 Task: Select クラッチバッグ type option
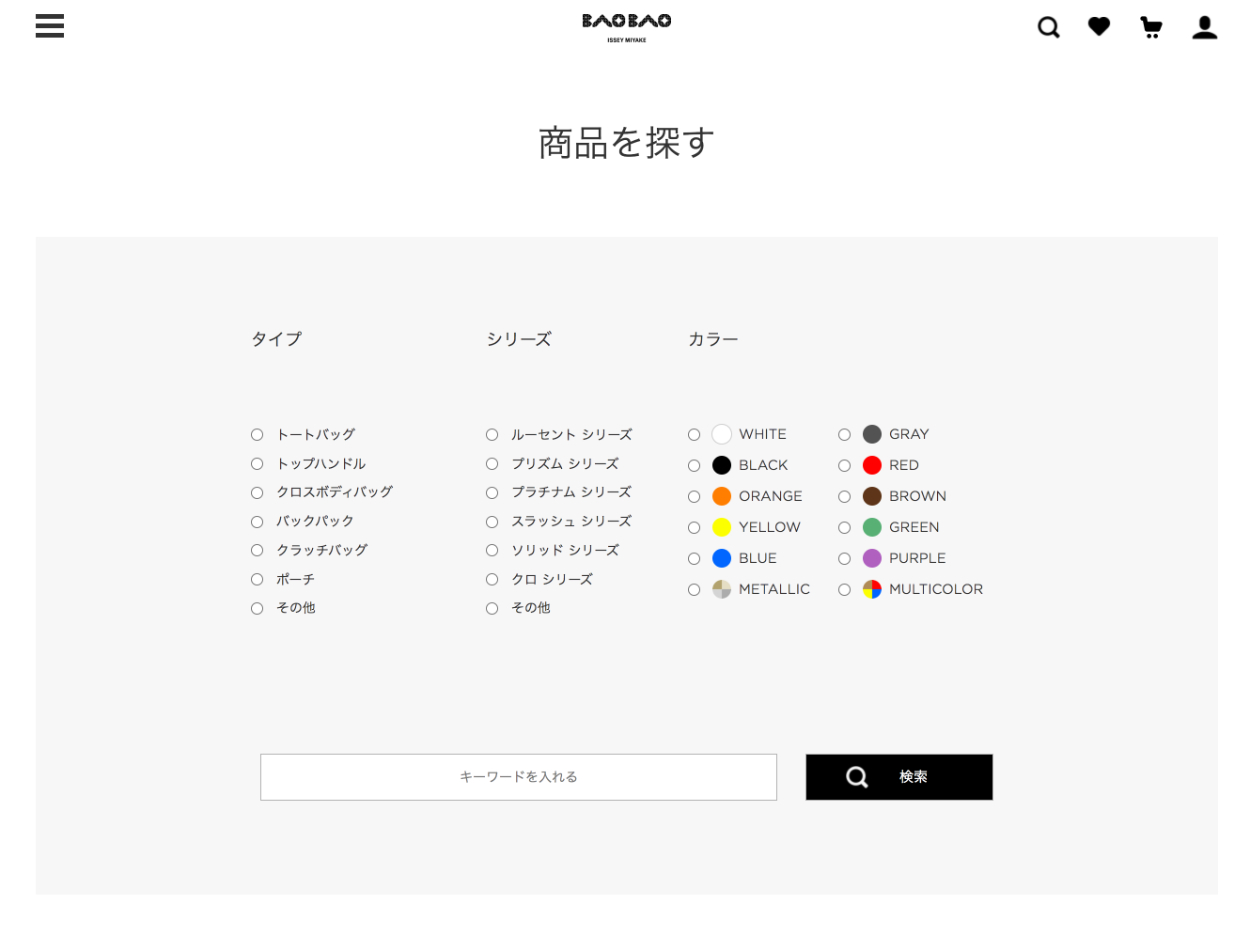257,550
